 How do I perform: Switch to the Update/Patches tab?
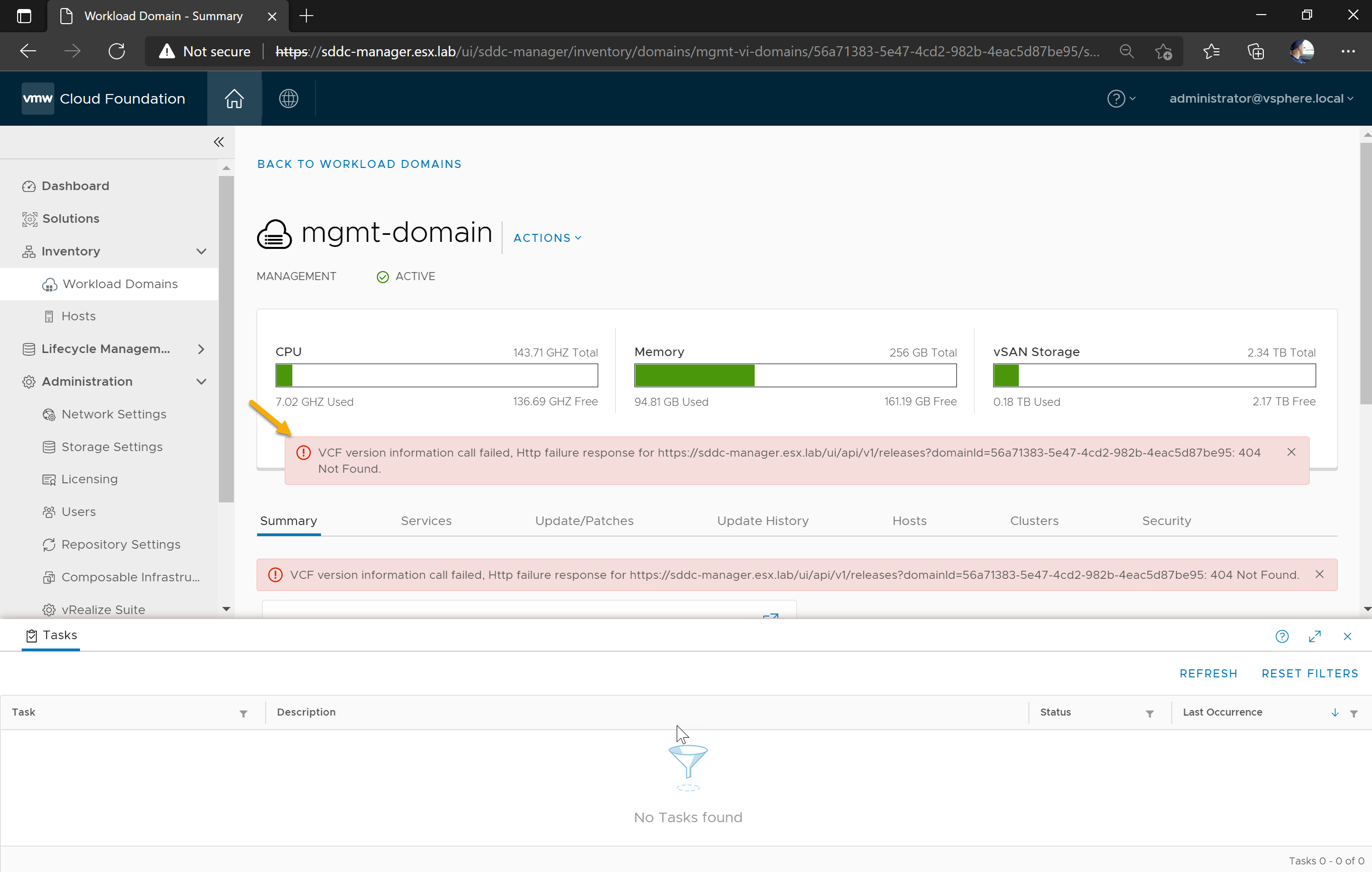(584, 521)
